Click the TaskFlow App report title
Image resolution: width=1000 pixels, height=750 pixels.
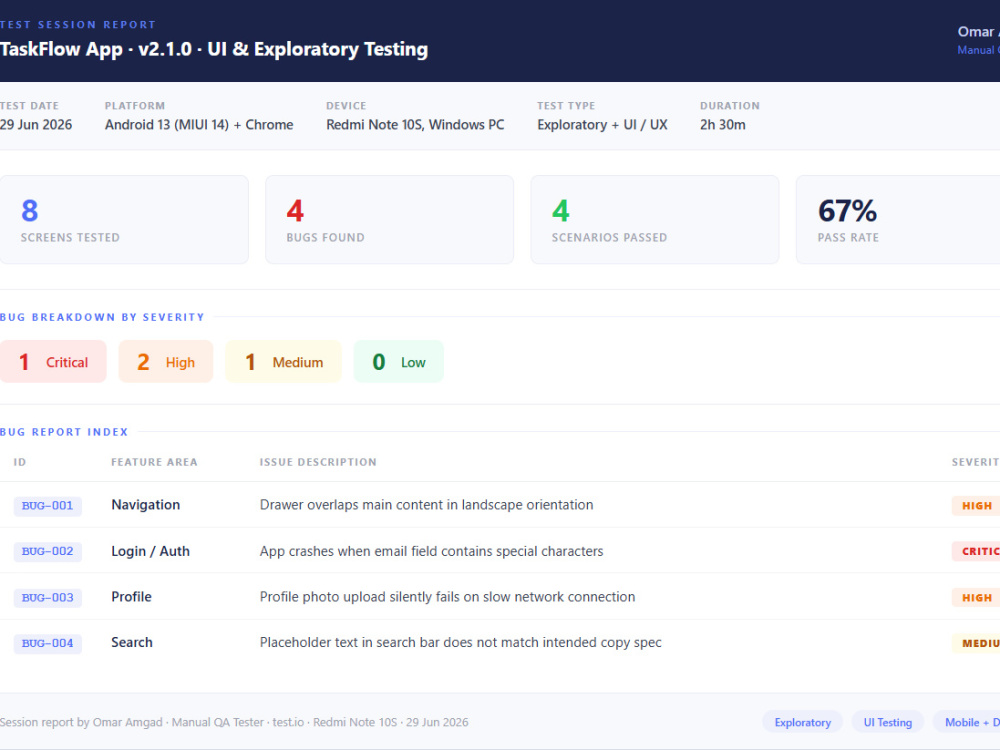[214, 49]
